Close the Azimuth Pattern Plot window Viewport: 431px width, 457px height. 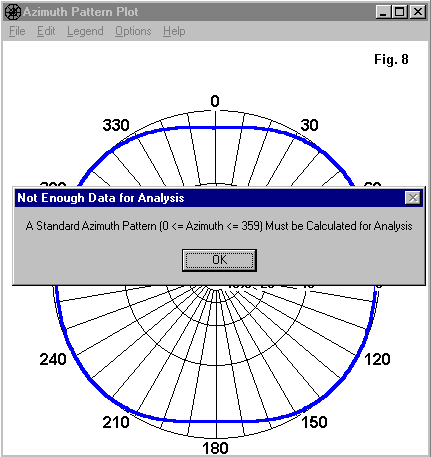417,12
